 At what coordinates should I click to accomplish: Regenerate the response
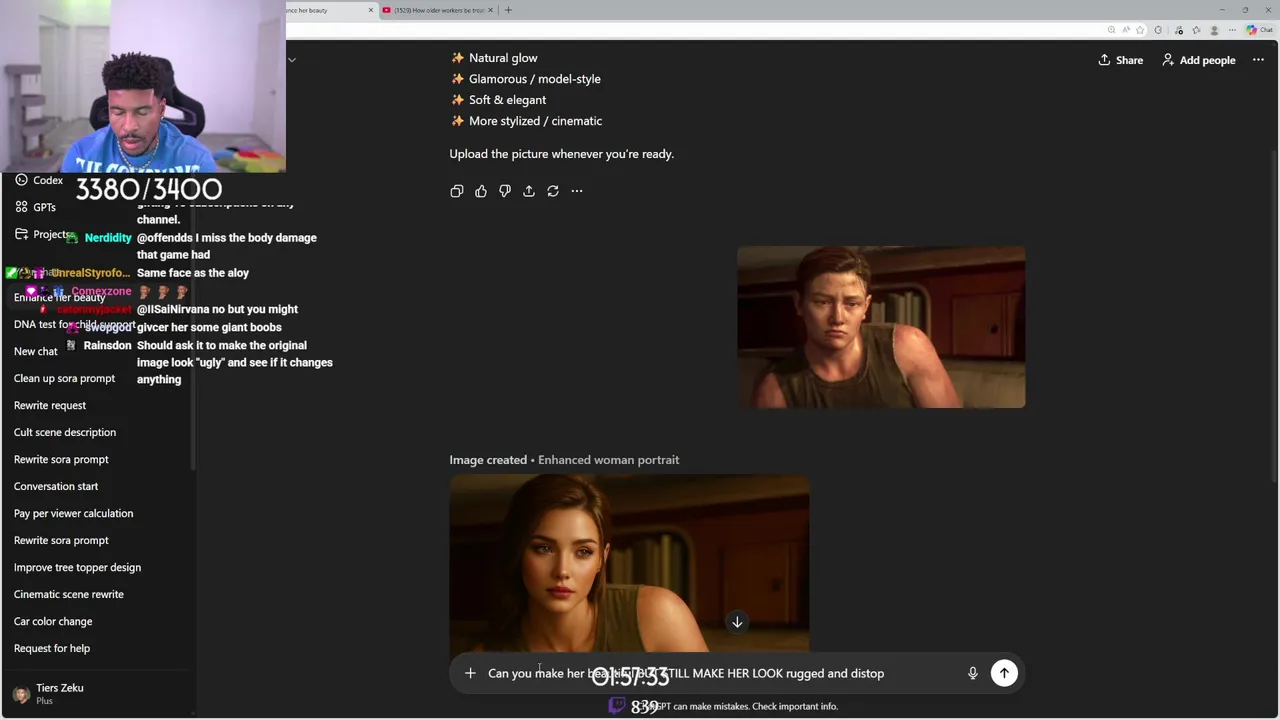[553, 191]
